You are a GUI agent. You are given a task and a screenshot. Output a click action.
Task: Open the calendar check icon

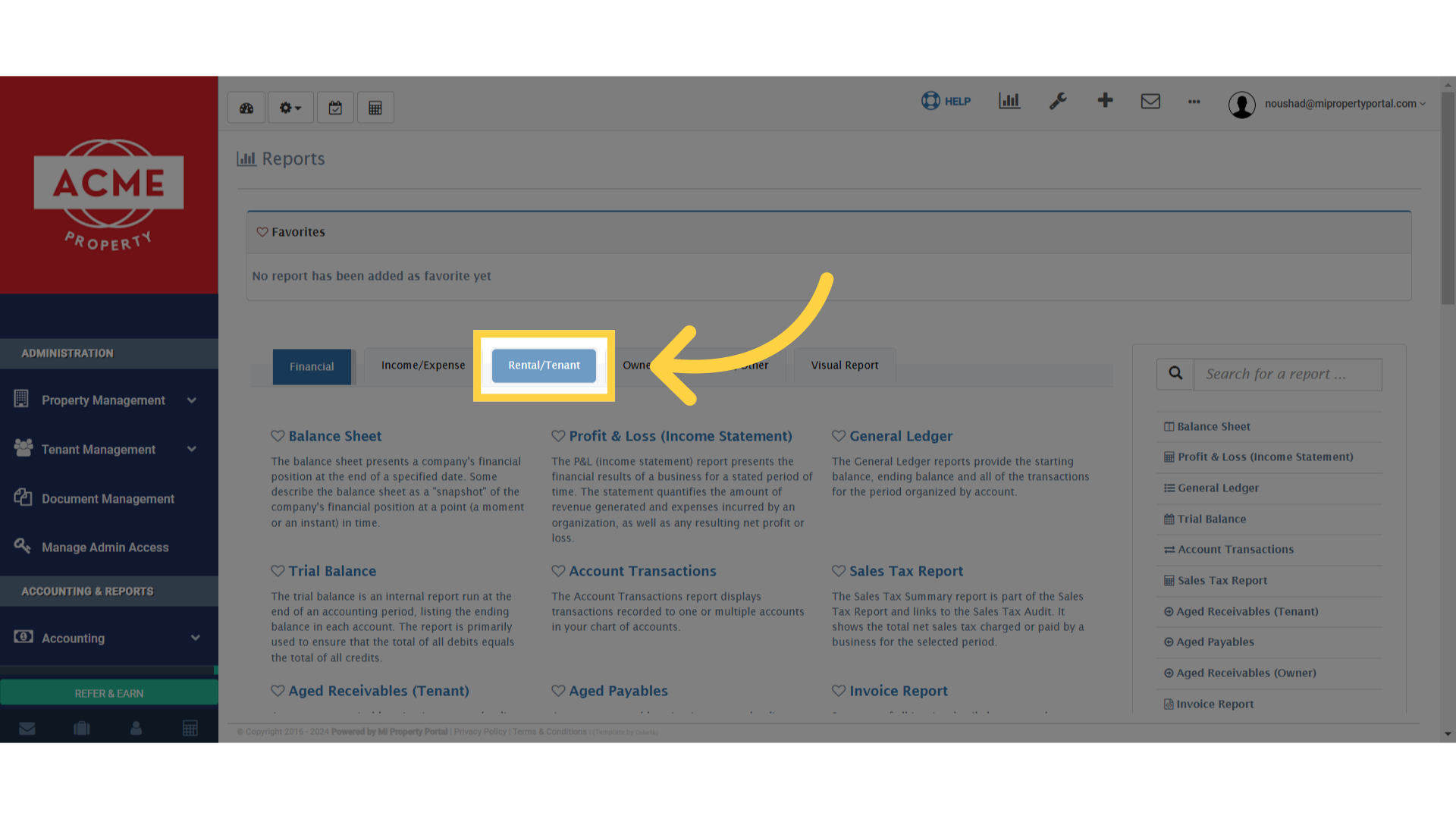(335, 108)
